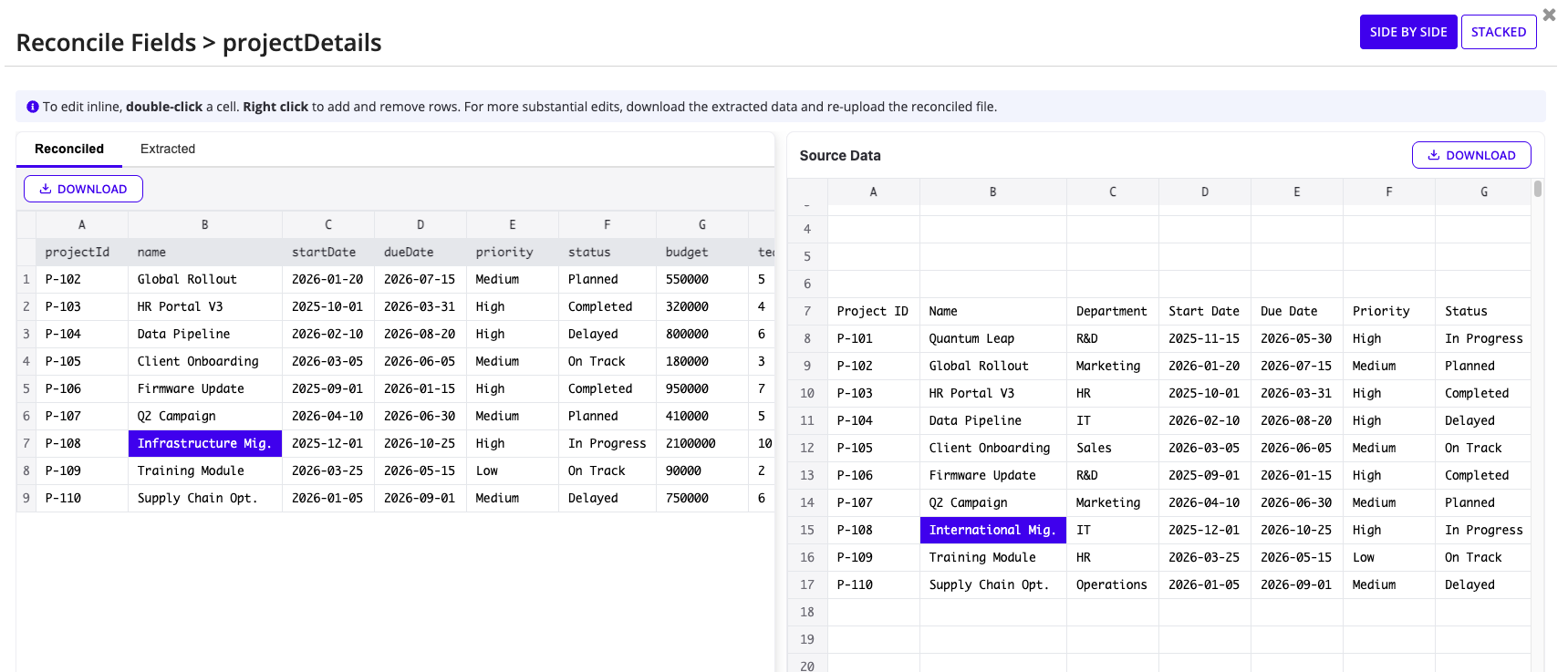This screenshot has width=1568, height=672.
Task: Download the reconciled data
Action: pyautogui.click(x=83, y=189)
